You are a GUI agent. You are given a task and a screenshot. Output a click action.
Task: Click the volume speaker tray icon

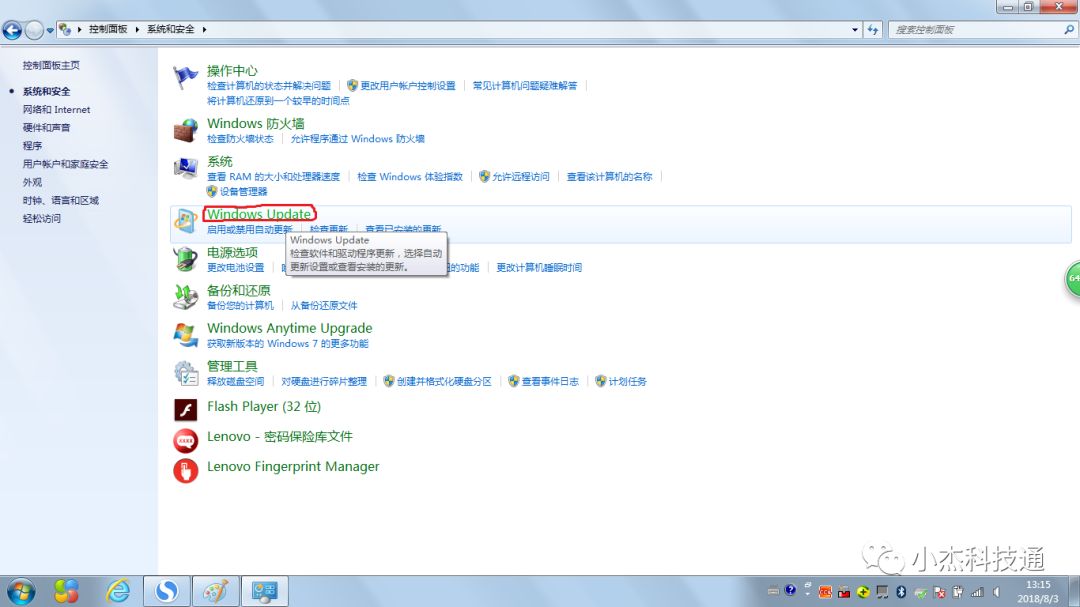coord(996,592)
